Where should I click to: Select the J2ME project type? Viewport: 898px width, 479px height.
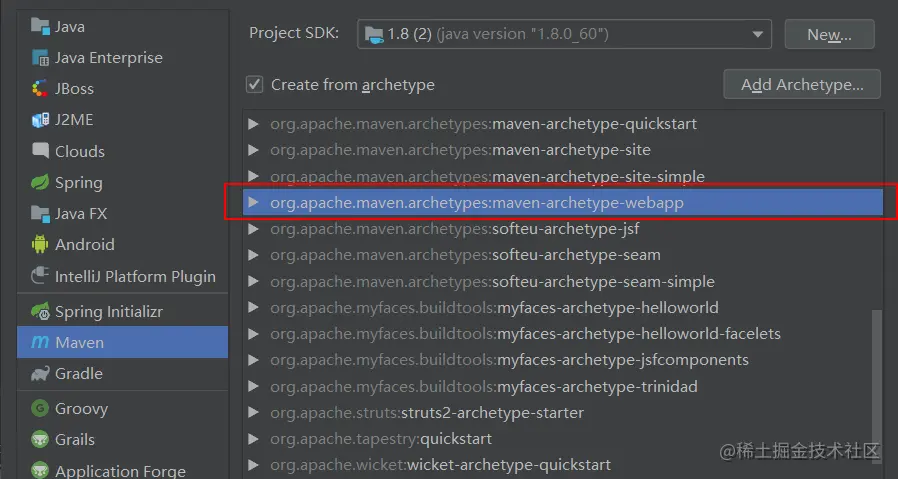123,119
